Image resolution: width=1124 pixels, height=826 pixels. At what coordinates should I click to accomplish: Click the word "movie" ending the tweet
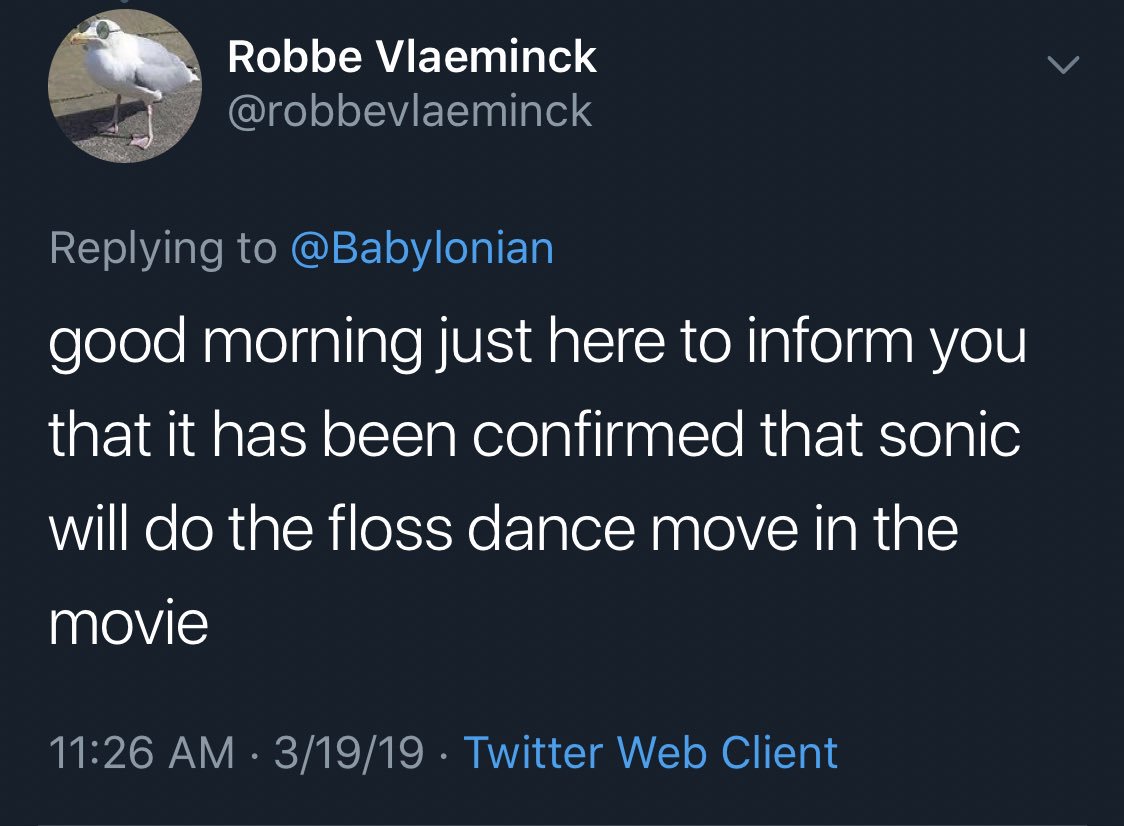(129, 624)
